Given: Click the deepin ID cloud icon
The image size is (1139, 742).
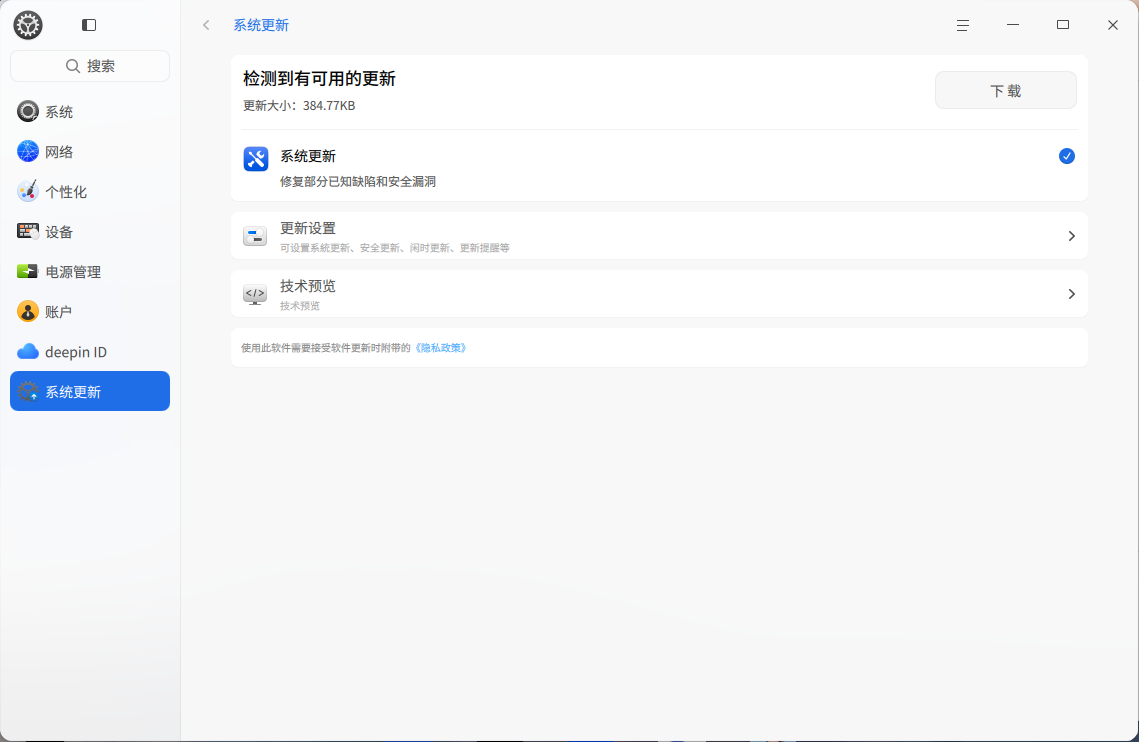Looking at the screenshot, I should tap(28, 352).
